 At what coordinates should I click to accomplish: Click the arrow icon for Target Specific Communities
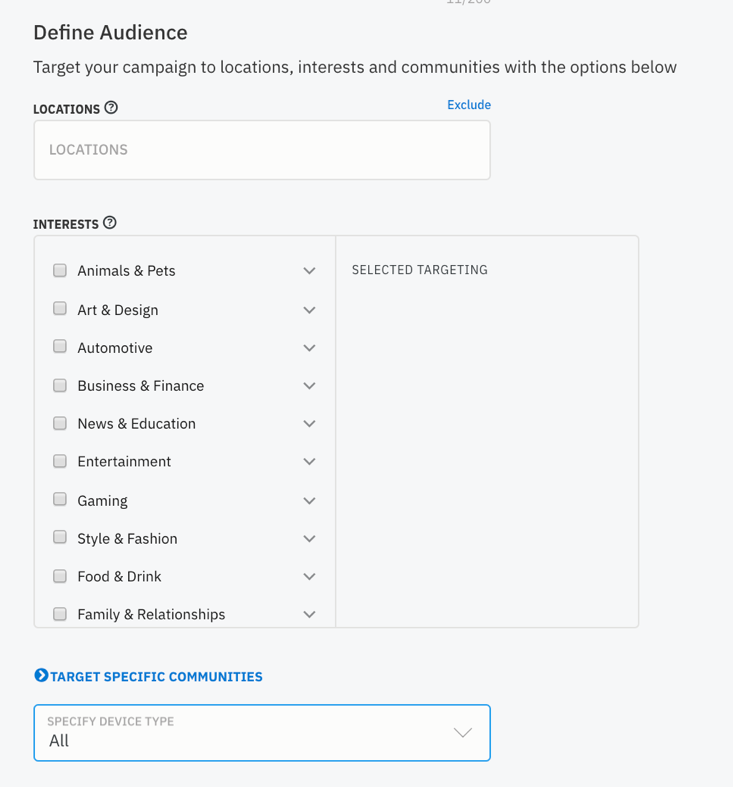tap(41, 676)
